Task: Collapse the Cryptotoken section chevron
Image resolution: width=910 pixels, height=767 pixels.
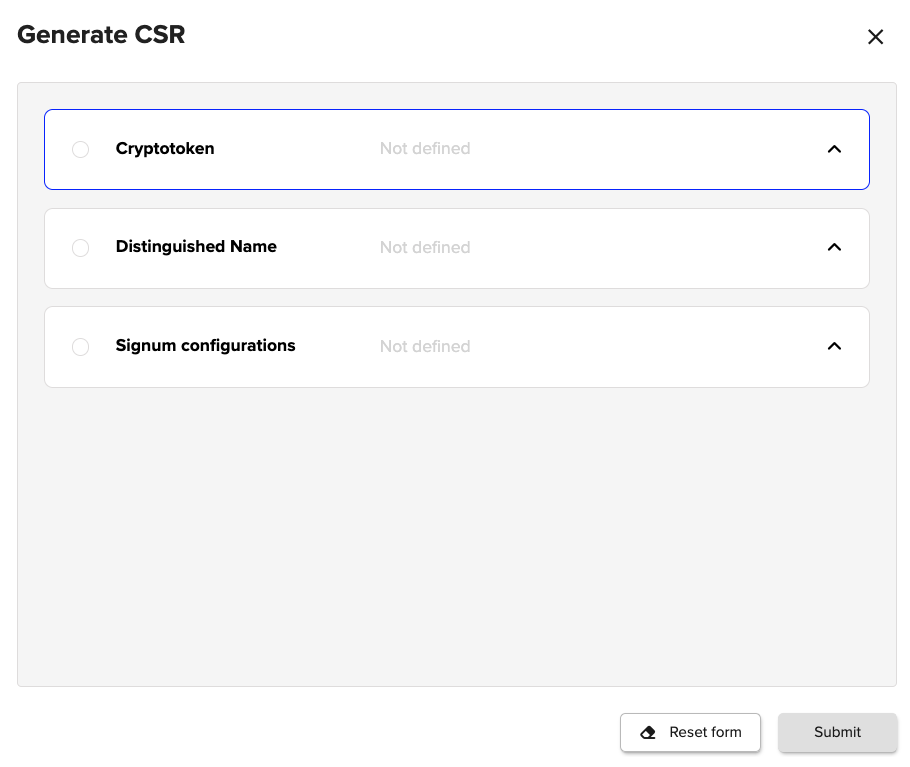Action: 834,149
